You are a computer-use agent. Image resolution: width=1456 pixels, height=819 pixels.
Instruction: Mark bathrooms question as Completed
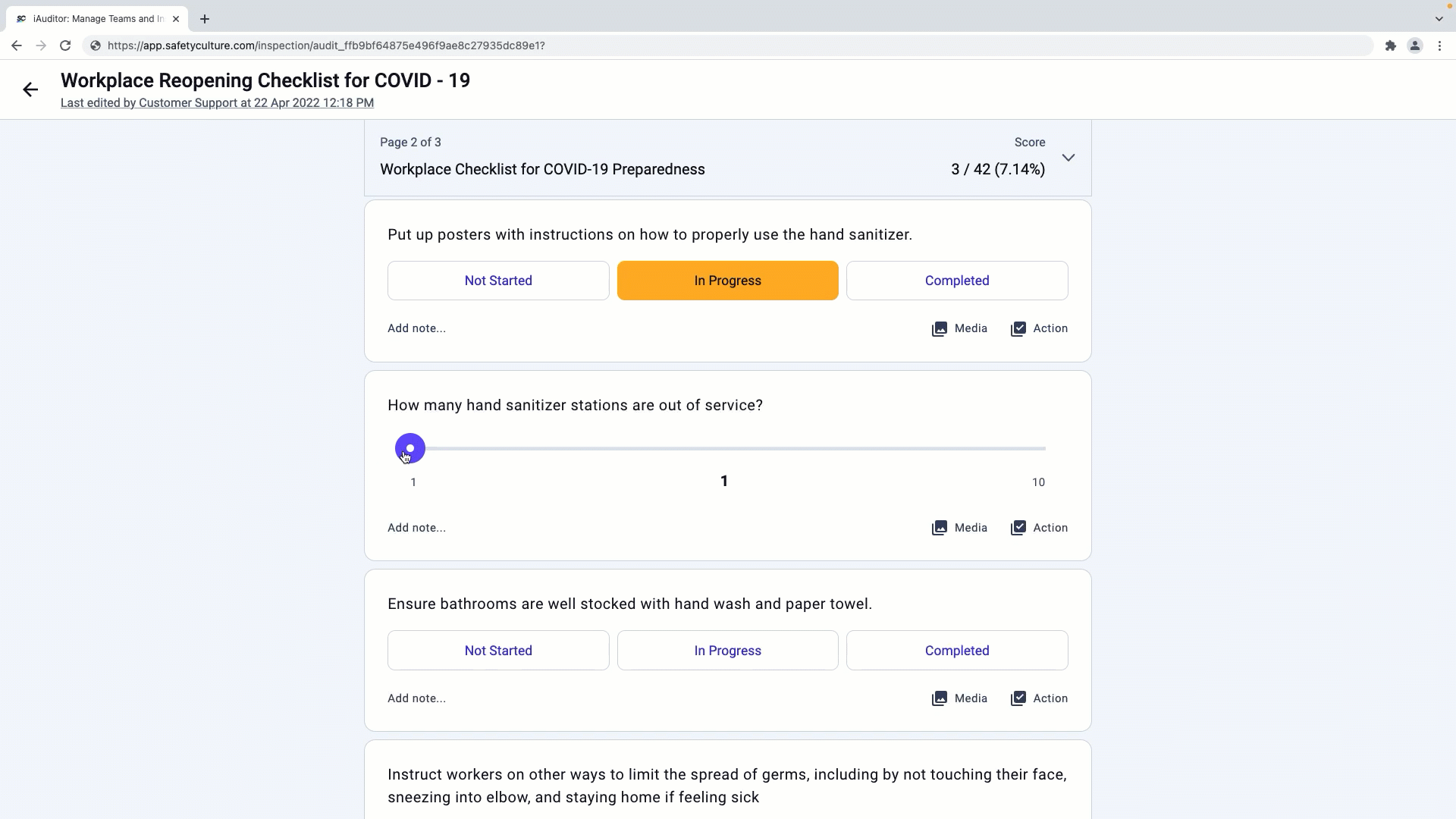click(957, 651)
